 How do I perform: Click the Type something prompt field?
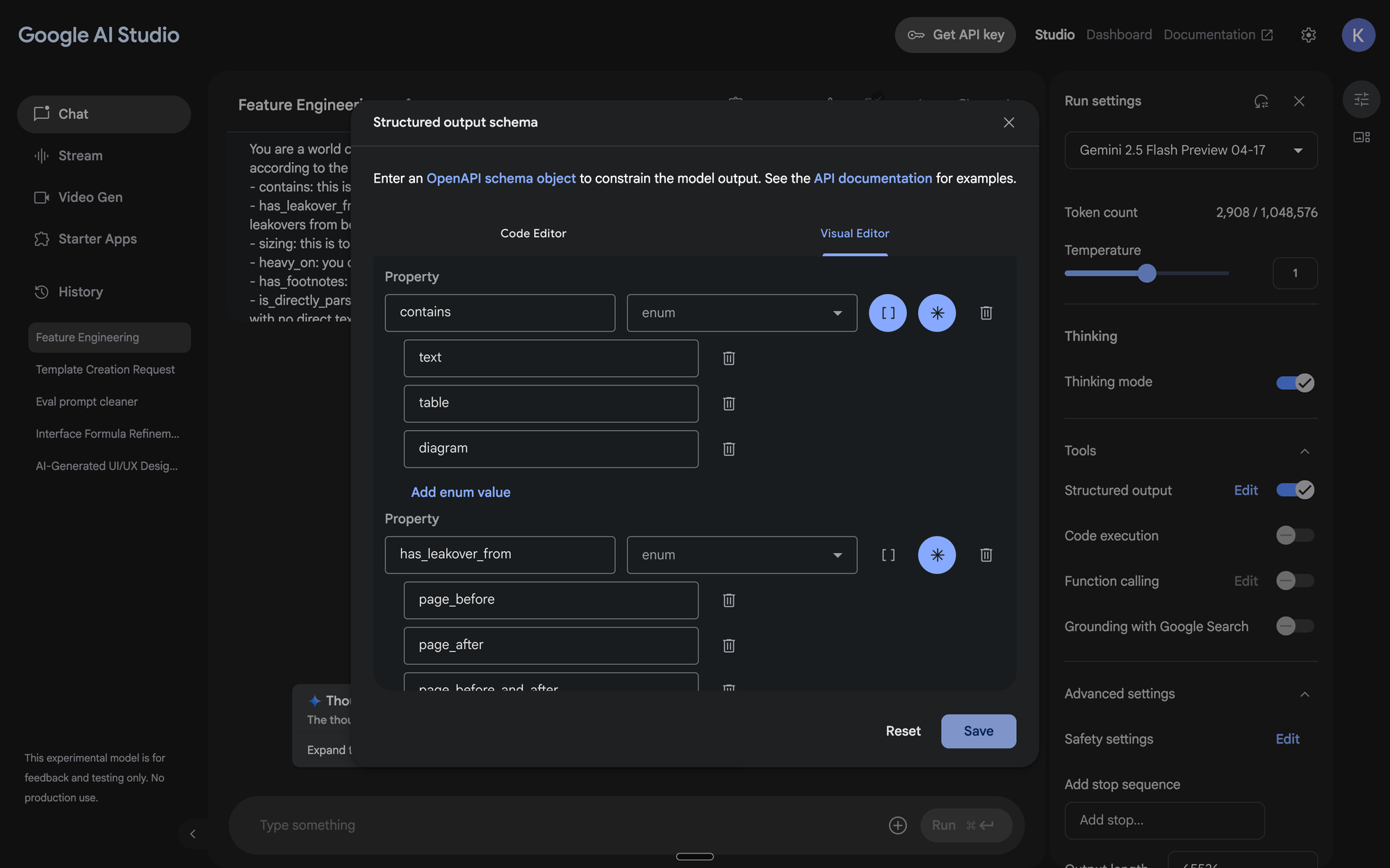tap(566, 825)
